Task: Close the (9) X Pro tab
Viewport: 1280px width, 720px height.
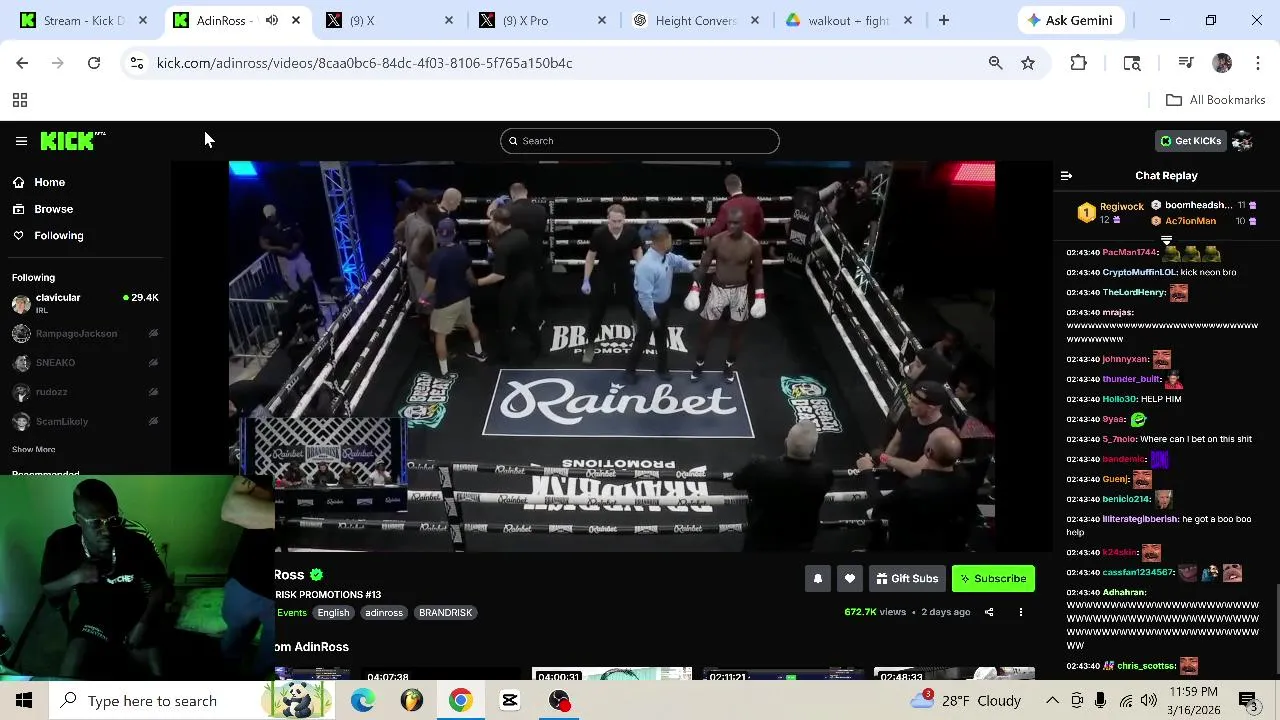Action: [x=601, y=20]
